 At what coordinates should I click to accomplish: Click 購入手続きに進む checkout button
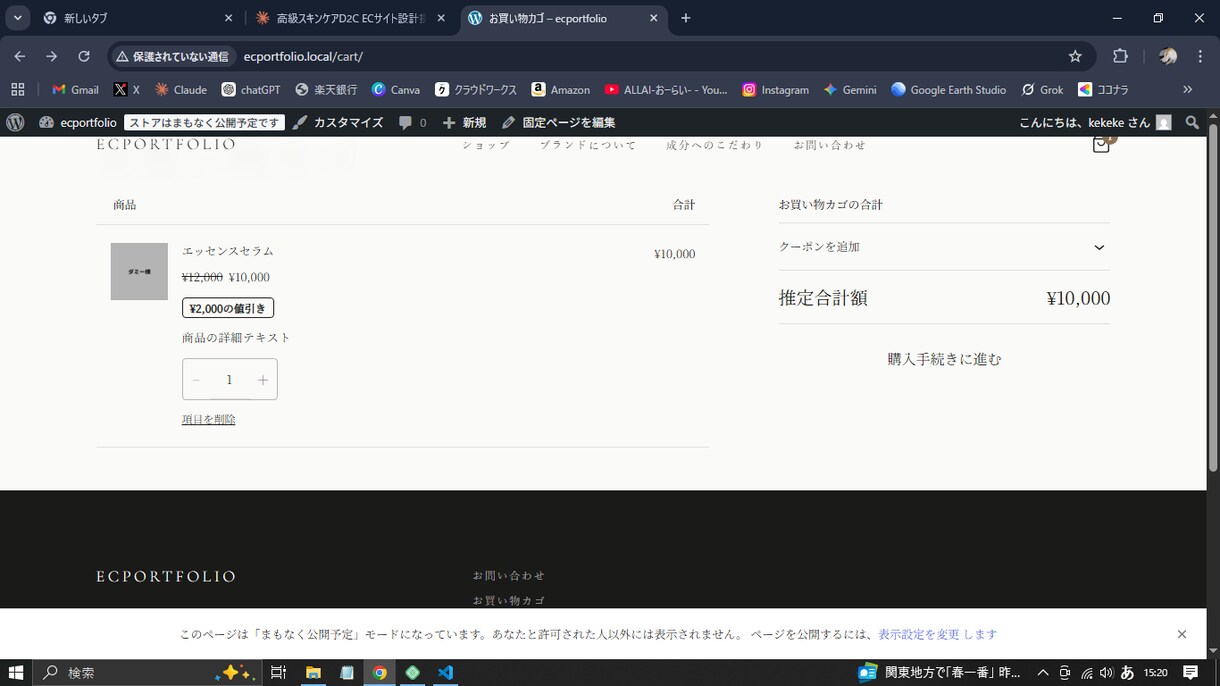tap(944, 359)
